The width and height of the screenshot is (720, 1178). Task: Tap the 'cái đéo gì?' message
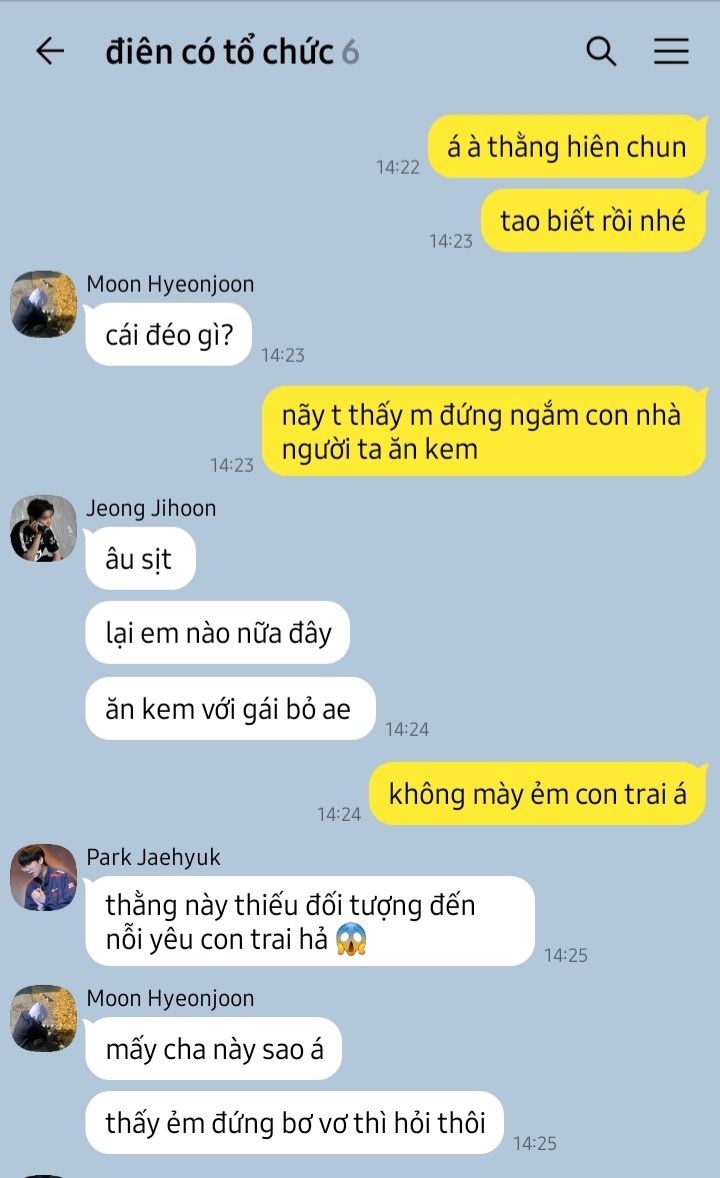click(168, 334)
